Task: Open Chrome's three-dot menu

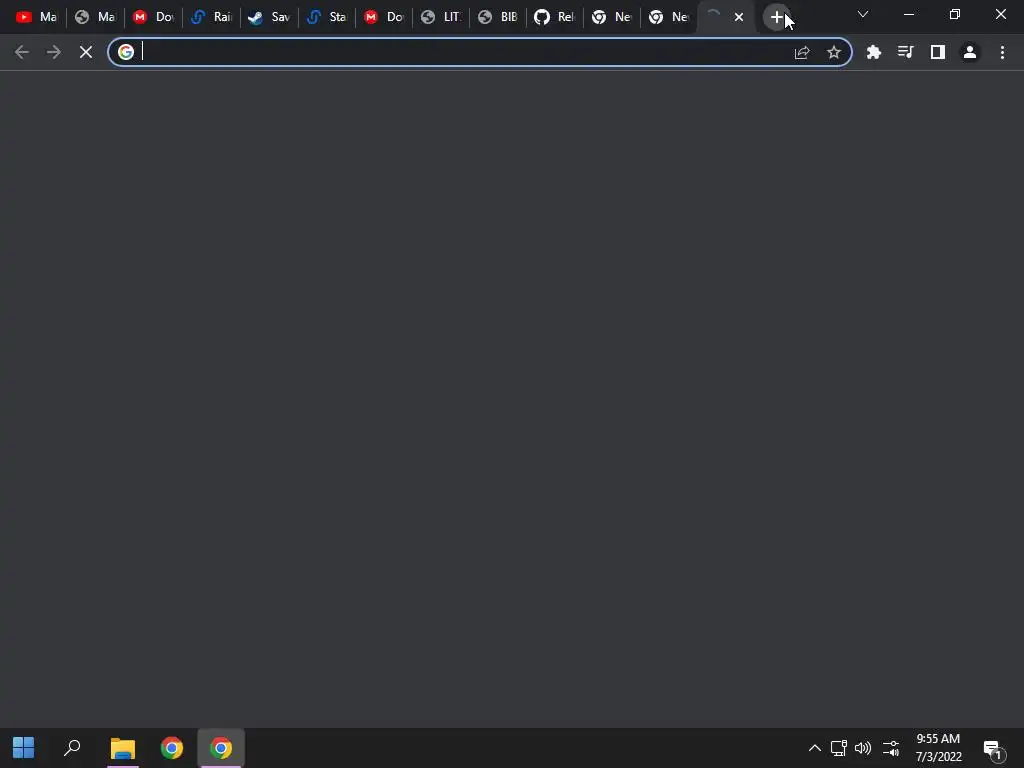Action: pyautogui.click(x=1002, y=52)
